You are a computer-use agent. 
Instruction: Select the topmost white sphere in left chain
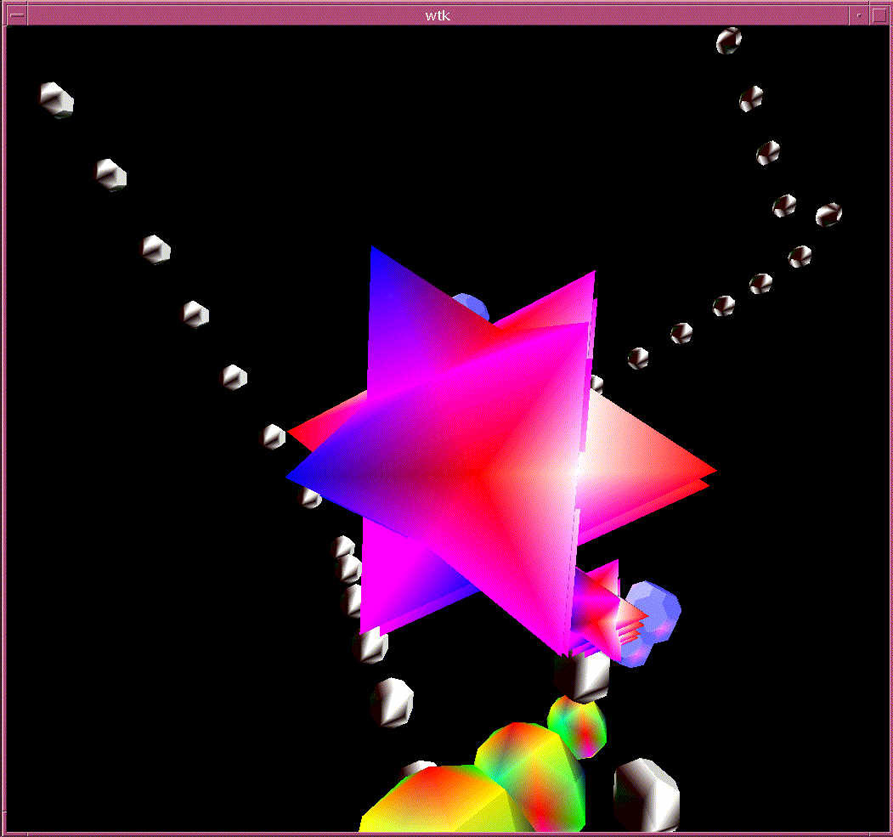point(56,99)
